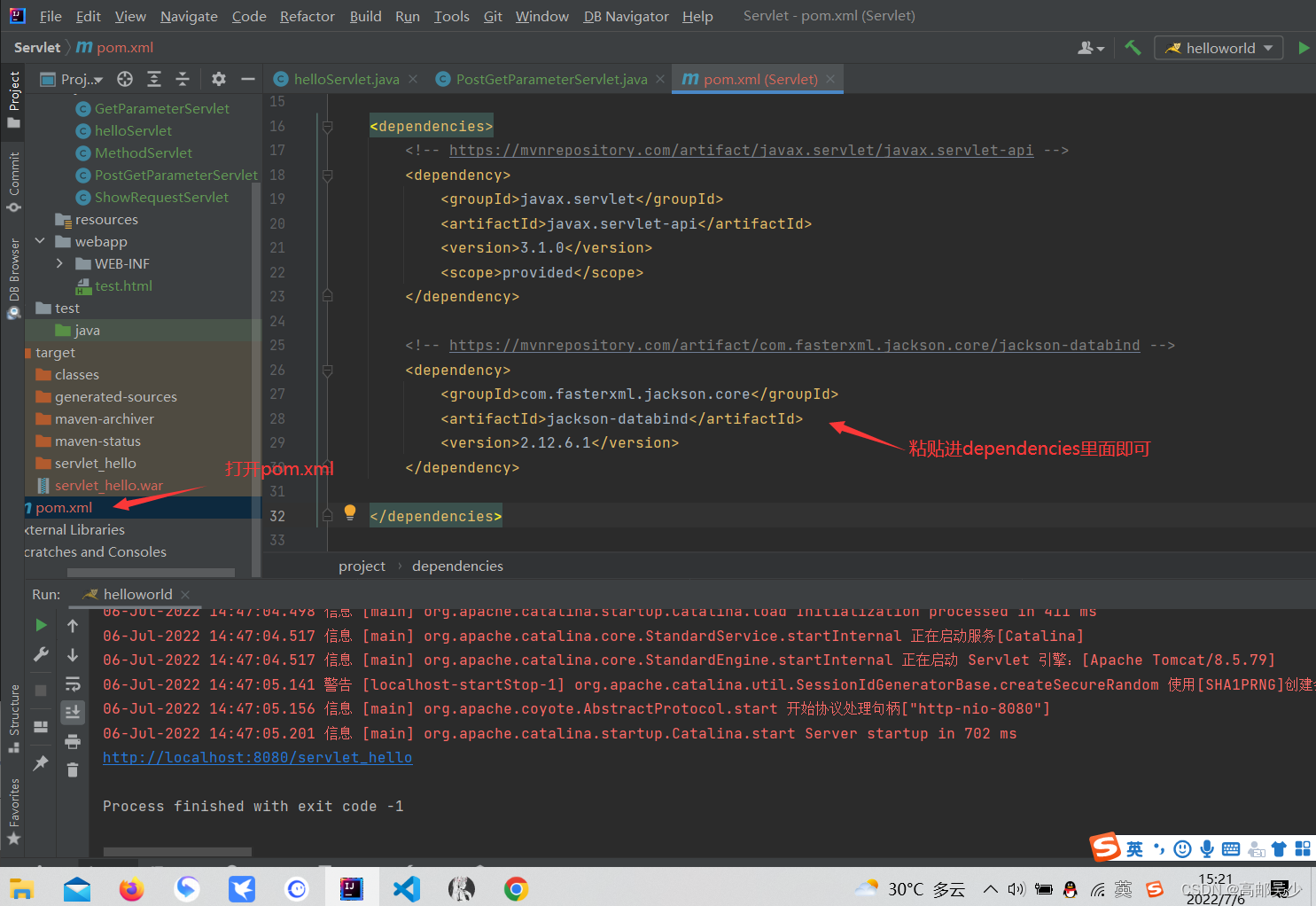Toggle the DB Browser tool window tab
Screen dimensions: 1316x906
click(14, 277)
